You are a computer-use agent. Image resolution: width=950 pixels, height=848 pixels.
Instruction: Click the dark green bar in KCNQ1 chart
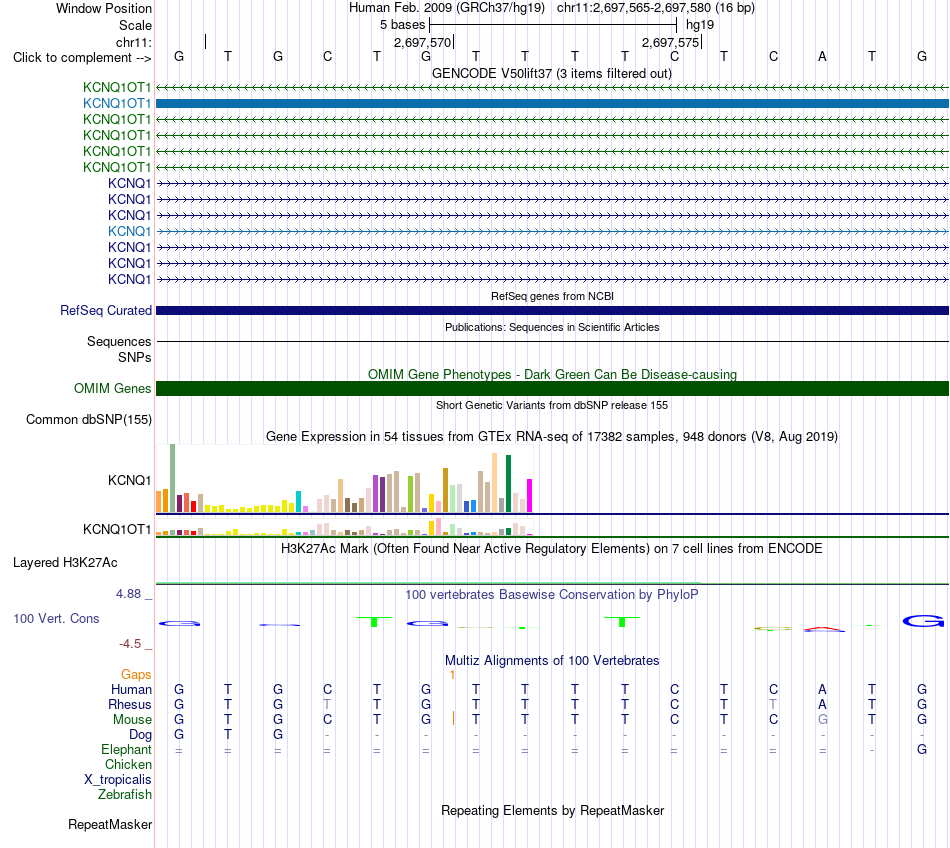(508, 484)
